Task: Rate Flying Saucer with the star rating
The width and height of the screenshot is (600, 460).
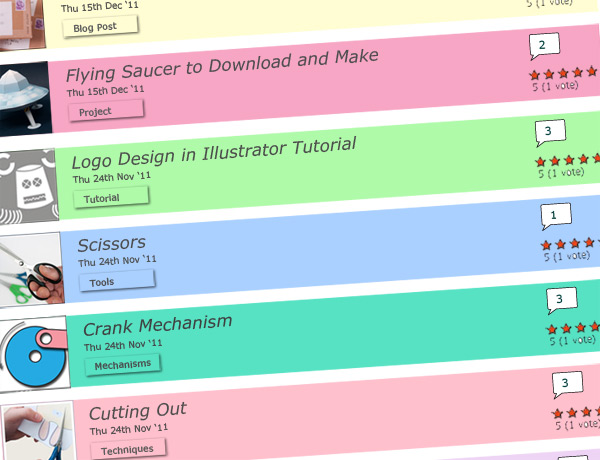Action: point(563,73)
